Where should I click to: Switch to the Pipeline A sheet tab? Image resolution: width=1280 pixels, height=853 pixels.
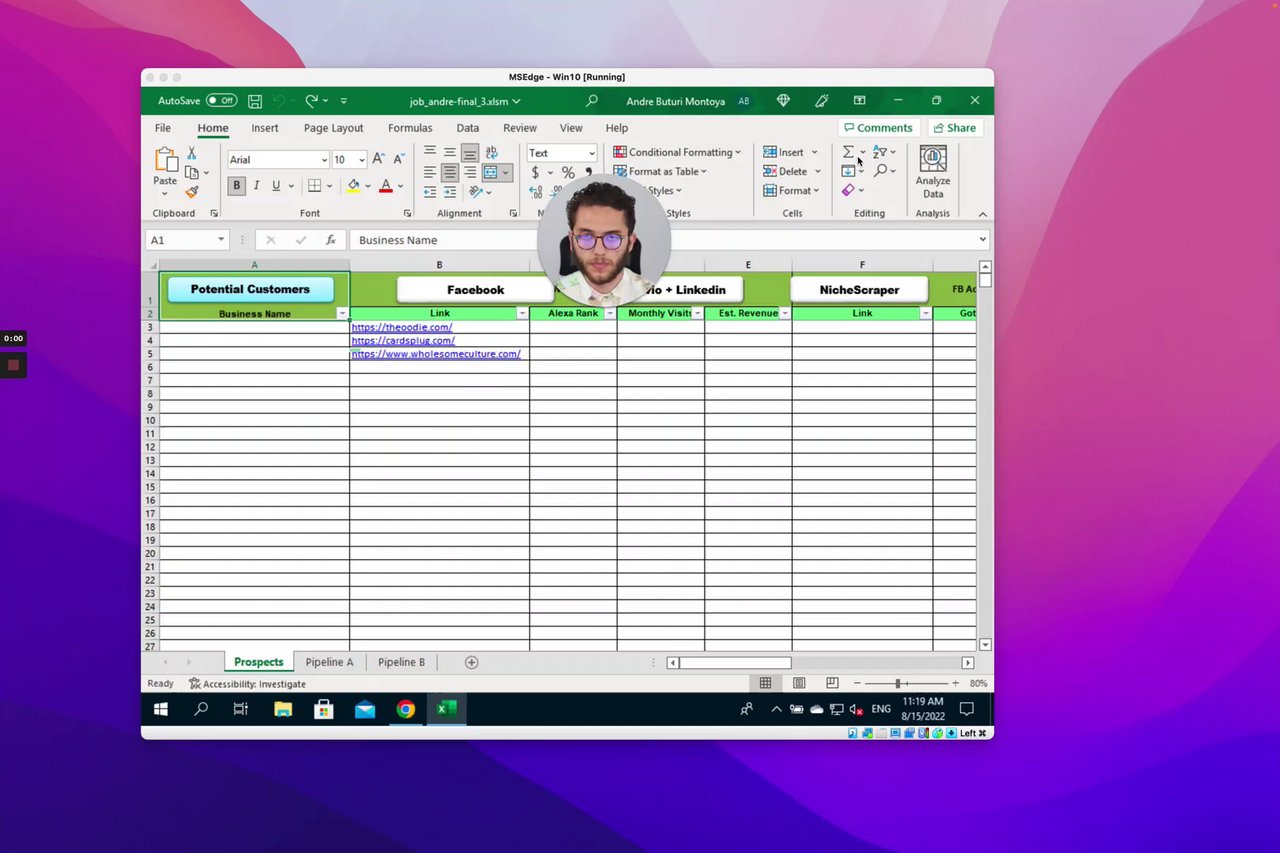point(330,662)
